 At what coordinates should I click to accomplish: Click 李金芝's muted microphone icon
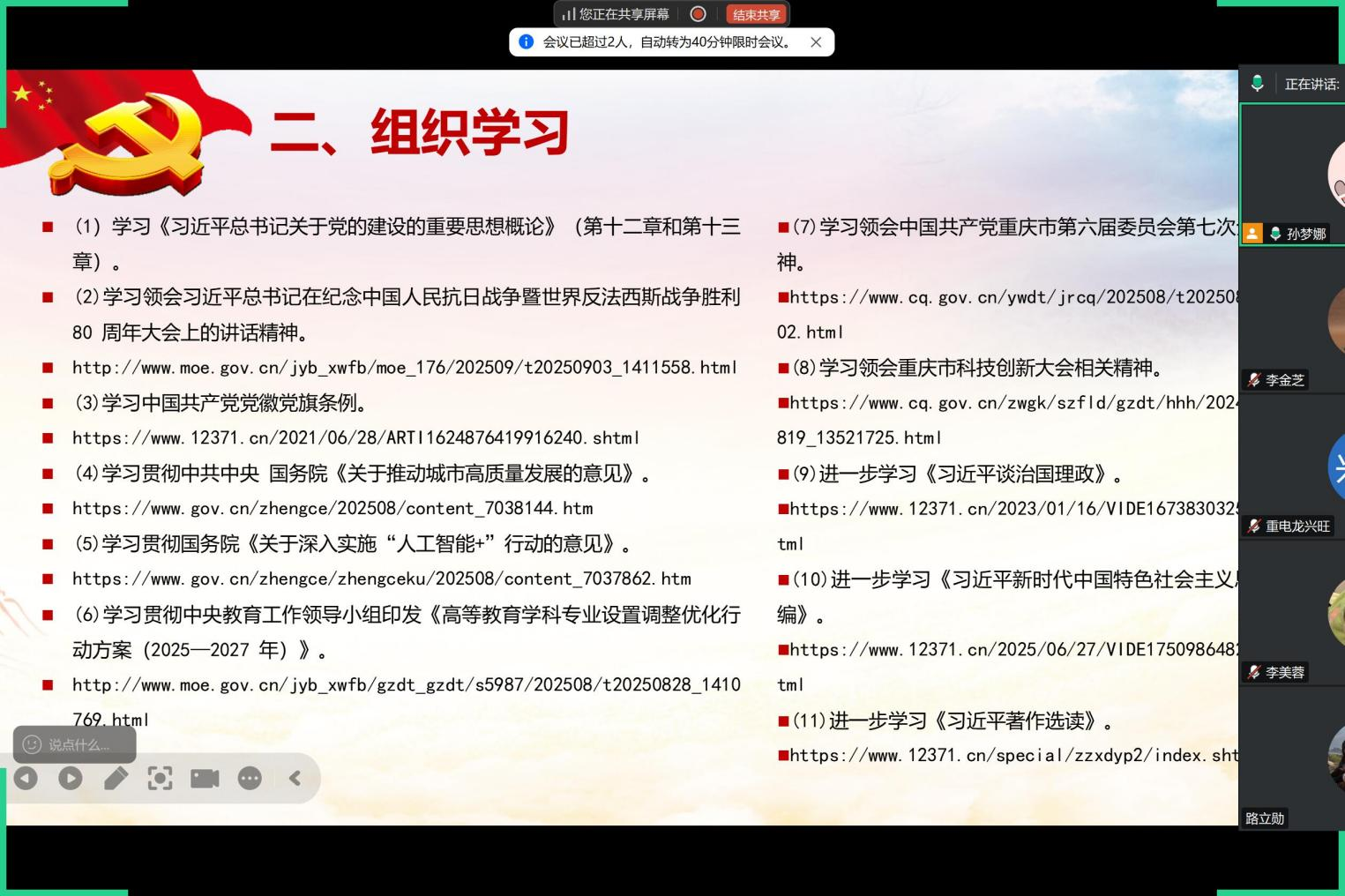pyautogui.click(x=1253, y=380)
